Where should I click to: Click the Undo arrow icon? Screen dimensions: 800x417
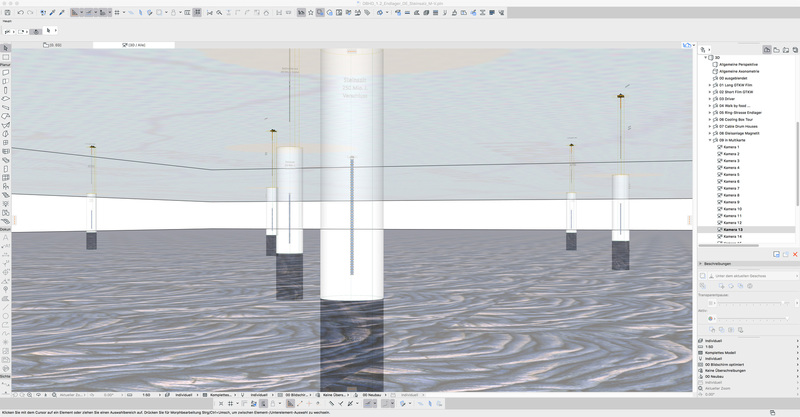20,13
